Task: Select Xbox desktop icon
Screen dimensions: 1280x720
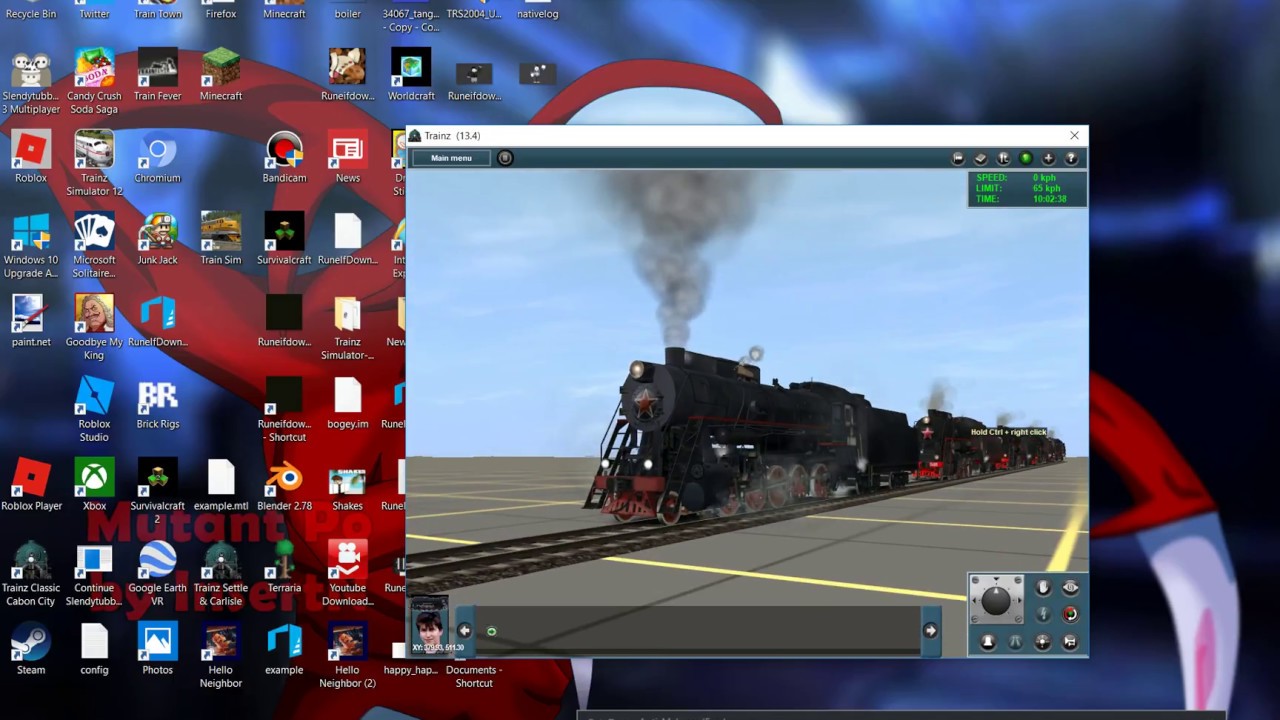Action: [x=94, y=485]
